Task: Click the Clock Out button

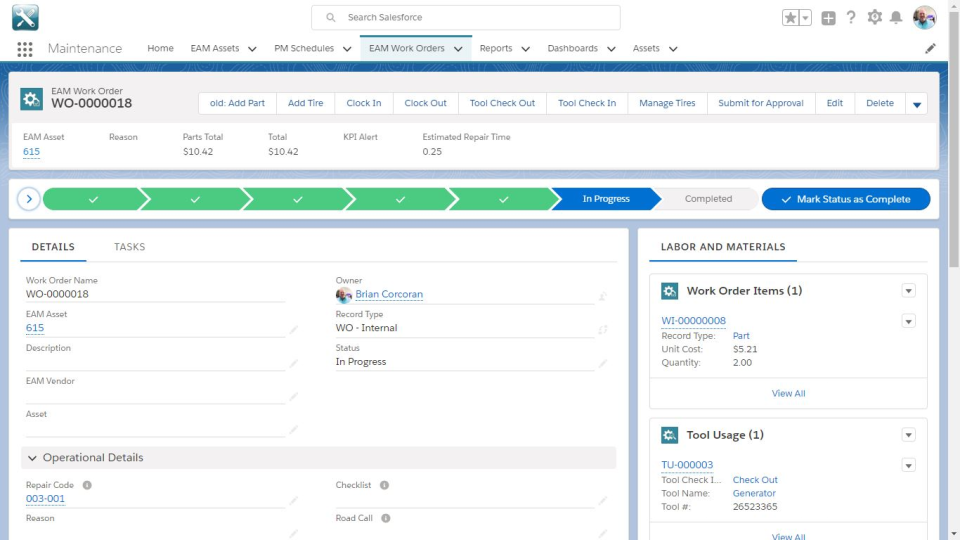Action: [x=426, y=103]
